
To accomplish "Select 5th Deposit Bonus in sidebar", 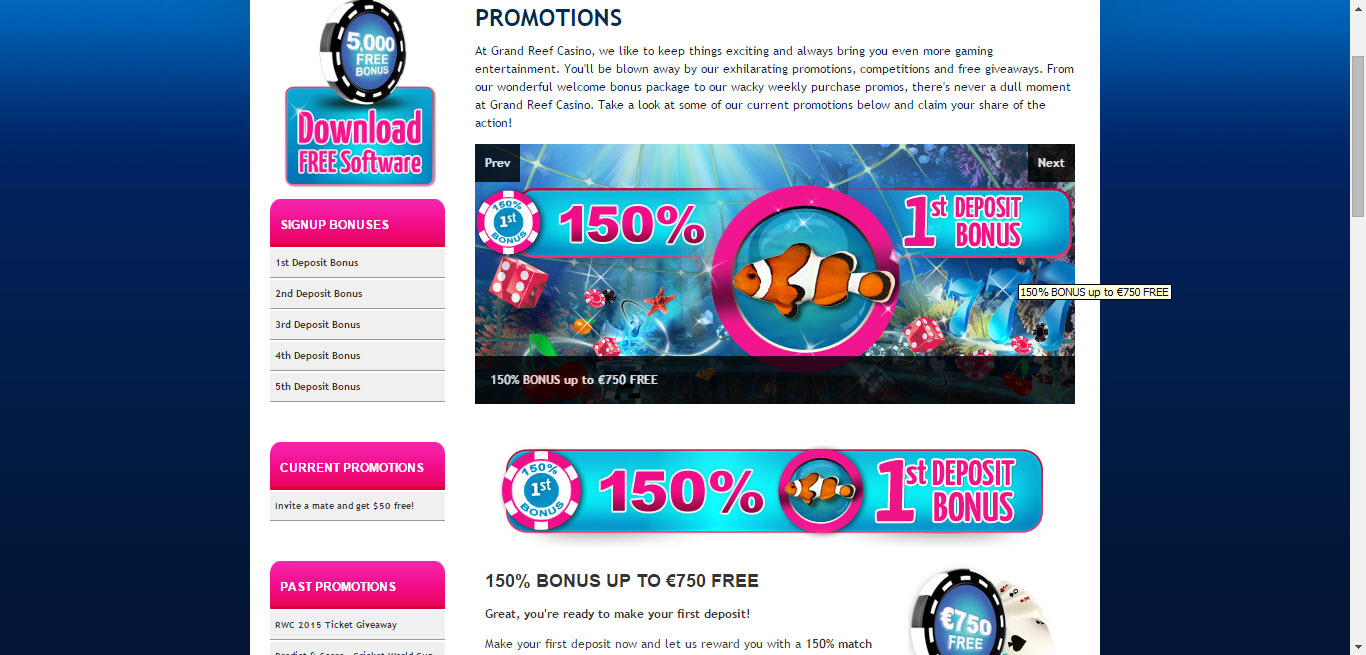I will click(357, 386).
